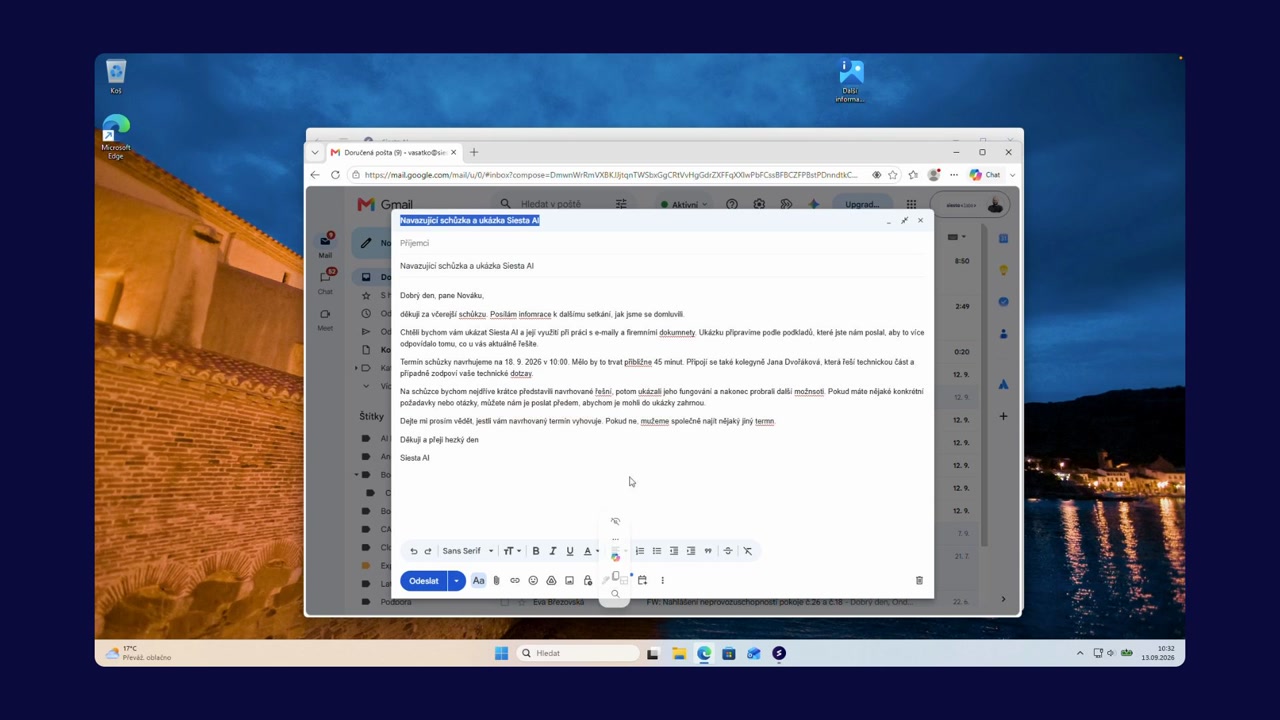
Task: Open the Windows Start menu
Action: pos(501,653)
